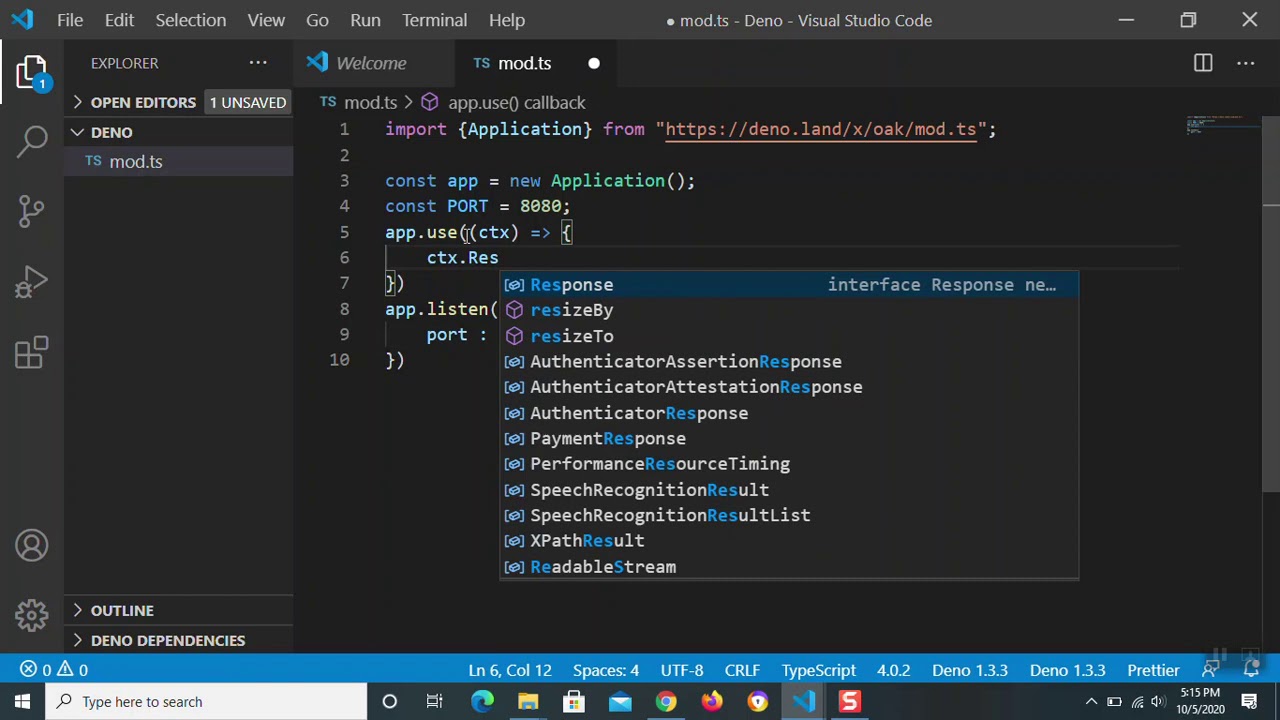This screenshot has height=720, width=1280.
Task: Toggle Prettier formatter in status bar
Action: pyautogui.click(x=1153, y=670)
